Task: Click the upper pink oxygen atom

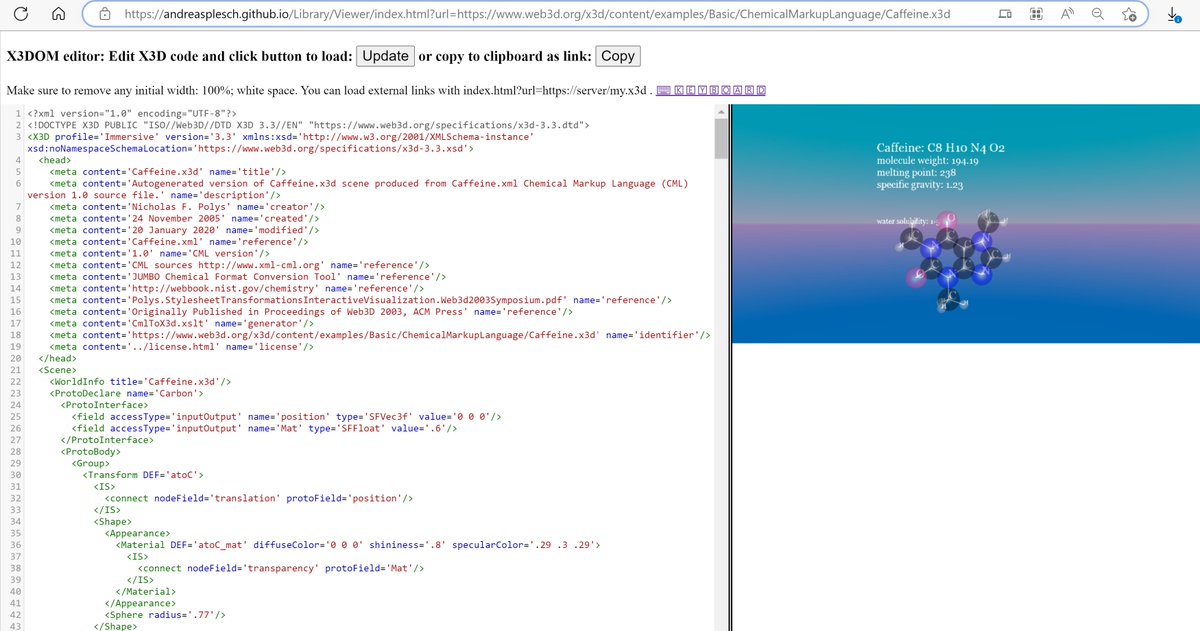Action: pos(949,218)
